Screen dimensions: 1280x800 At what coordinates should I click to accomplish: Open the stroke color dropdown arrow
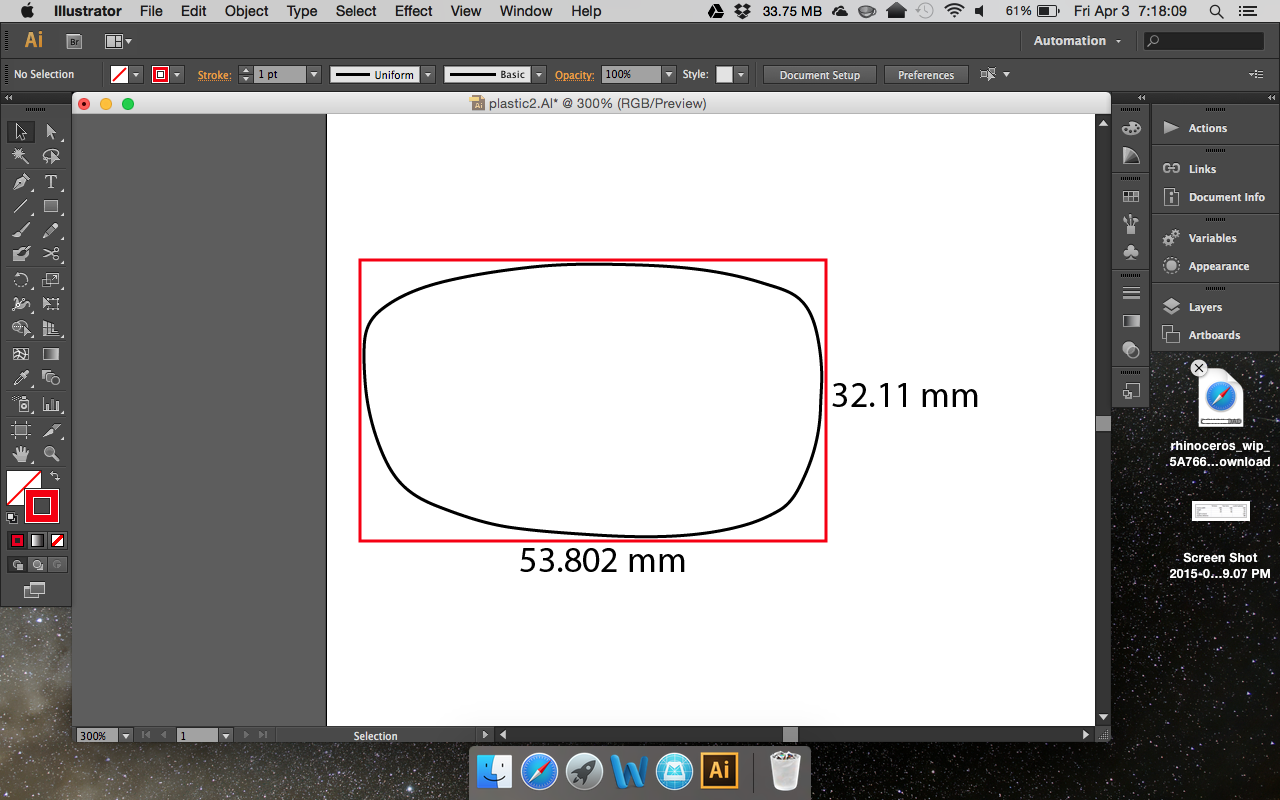(177, 75)
